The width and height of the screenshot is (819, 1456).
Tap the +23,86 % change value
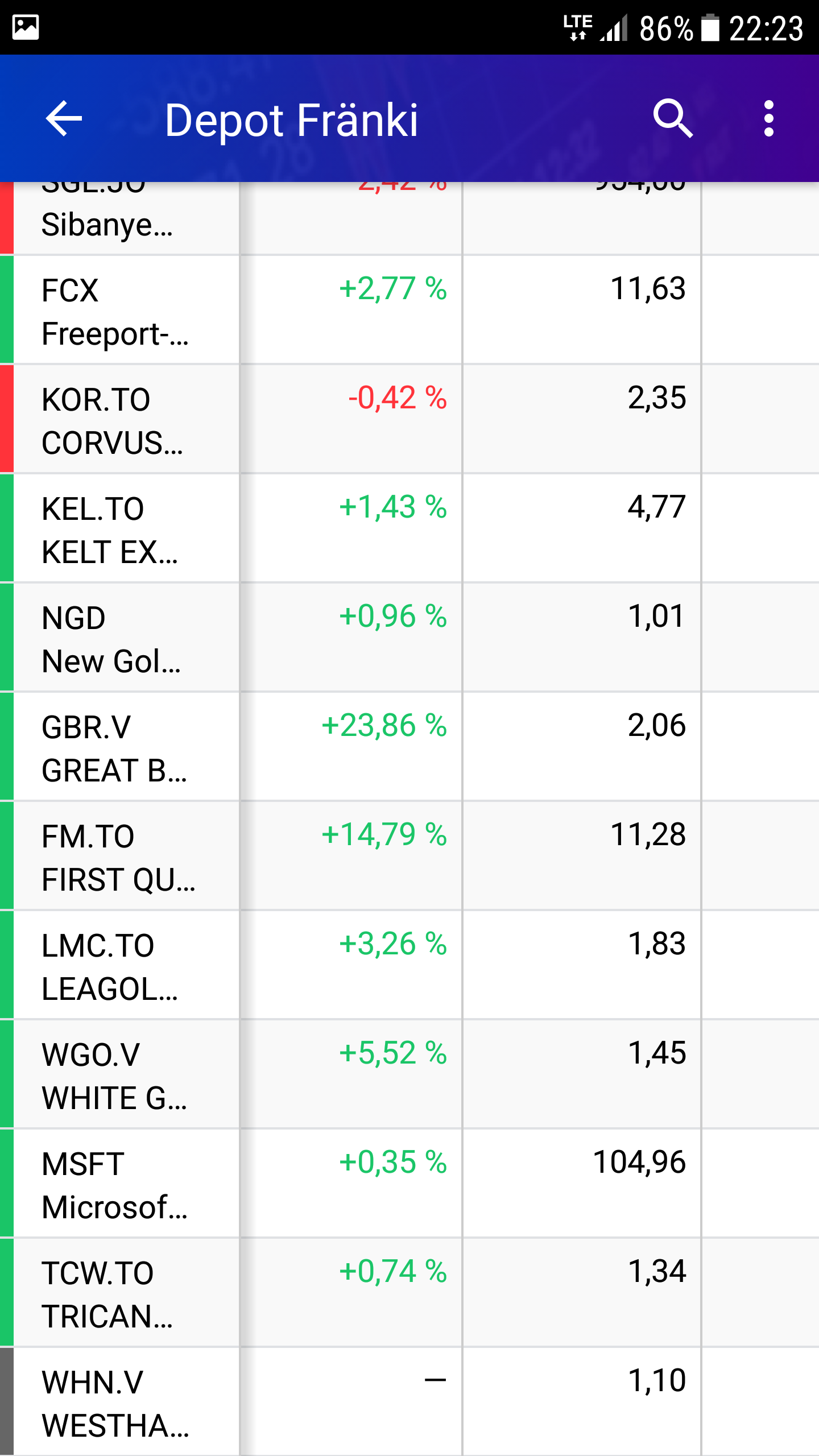point(384,726)
